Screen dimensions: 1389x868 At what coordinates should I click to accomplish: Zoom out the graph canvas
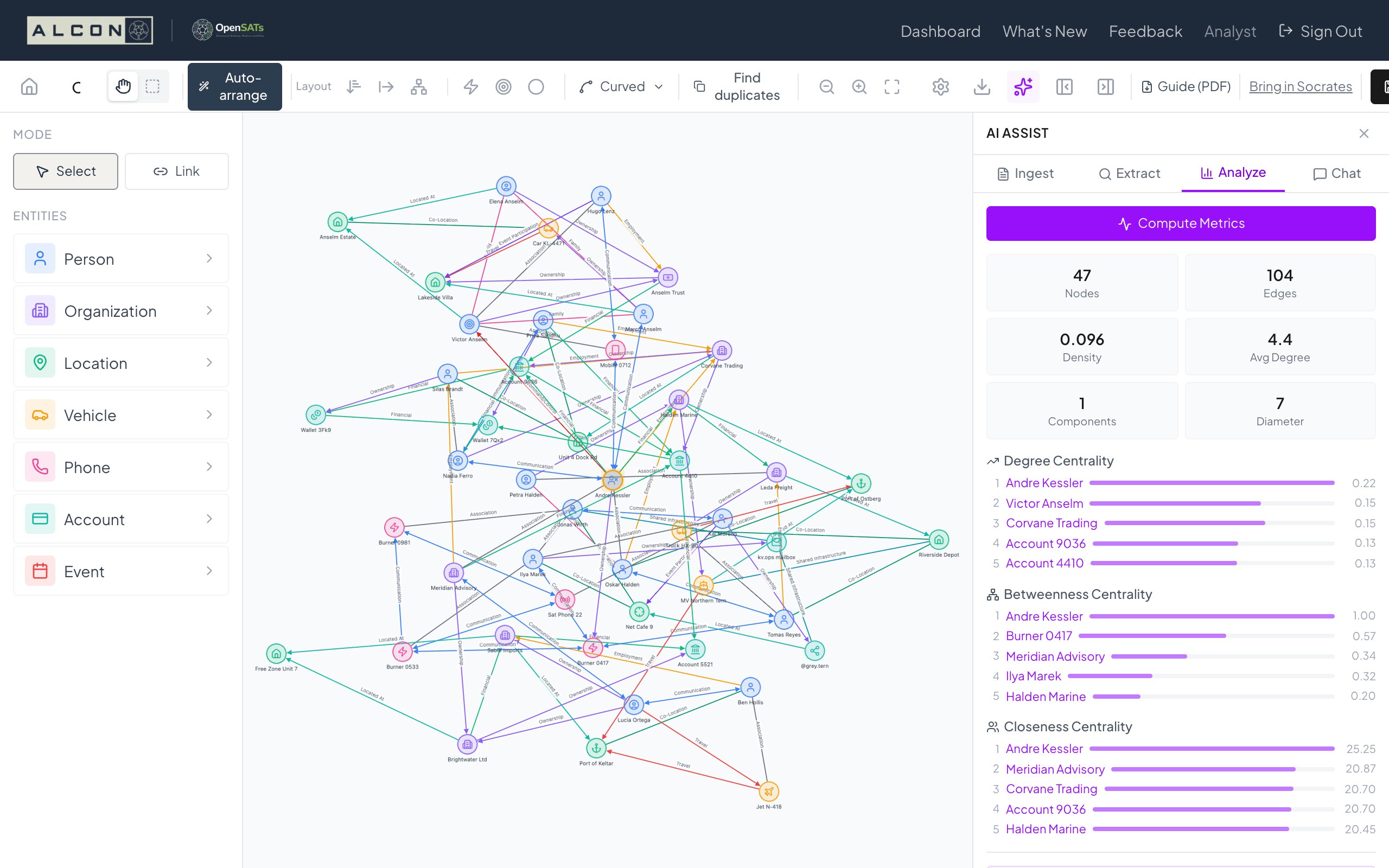click(826, 87)
